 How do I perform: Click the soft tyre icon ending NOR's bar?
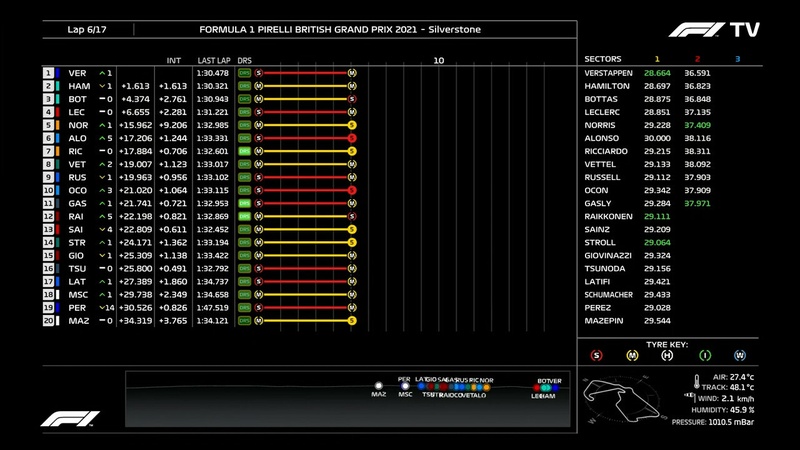(352, 125)
